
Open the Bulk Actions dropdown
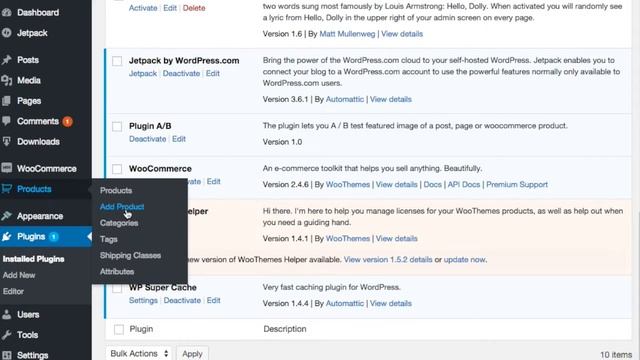pyautogui.click(x=139, y=353)
